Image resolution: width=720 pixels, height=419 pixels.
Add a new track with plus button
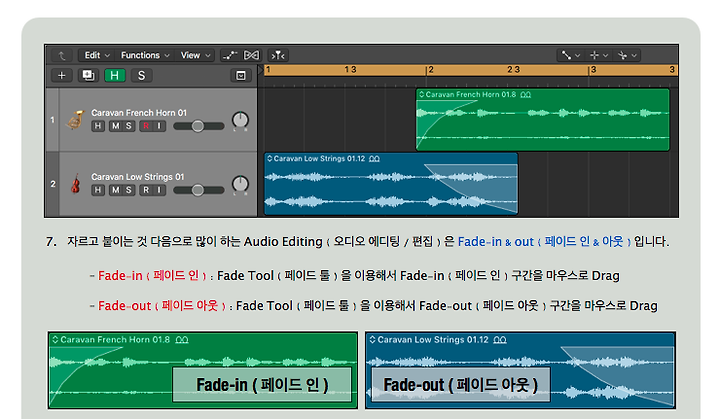(x=62, y=75)
